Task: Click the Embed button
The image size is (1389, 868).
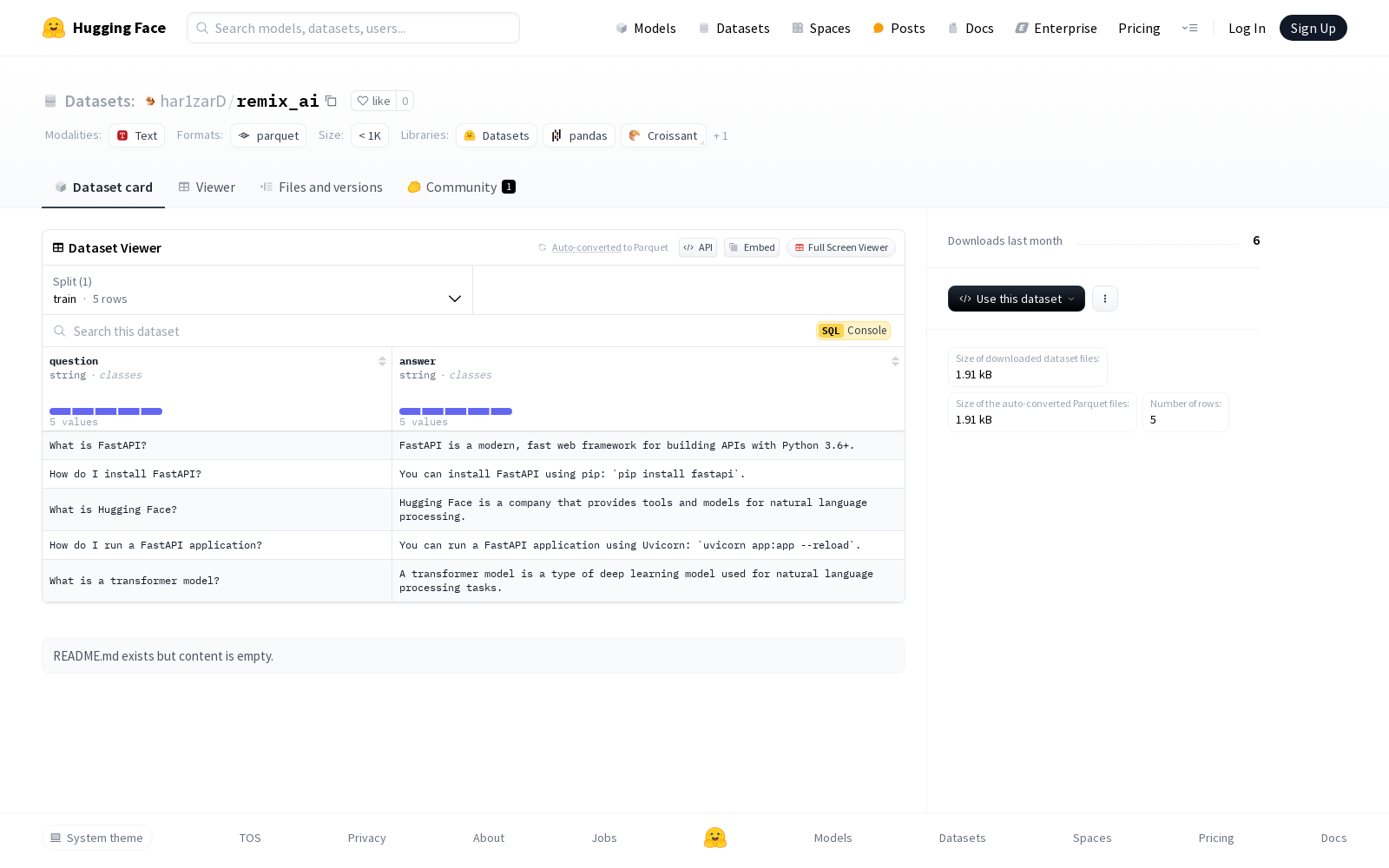Action: 752,247
